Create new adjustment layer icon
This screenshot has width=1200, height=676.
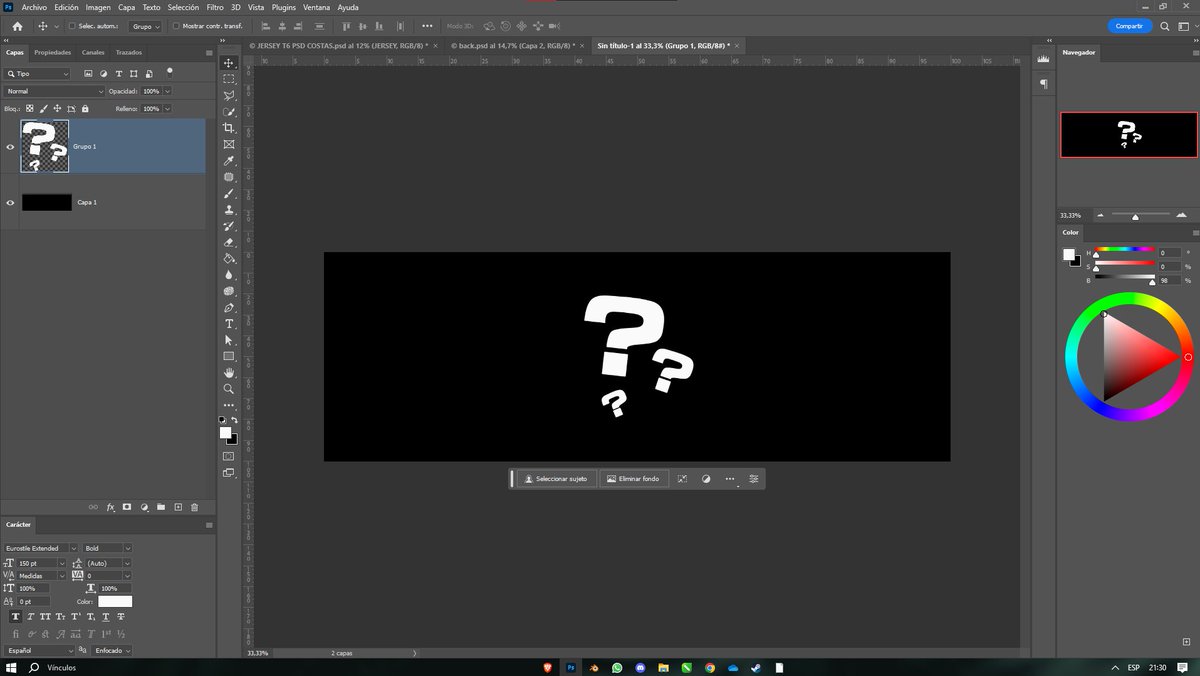(x=144, y=507)
